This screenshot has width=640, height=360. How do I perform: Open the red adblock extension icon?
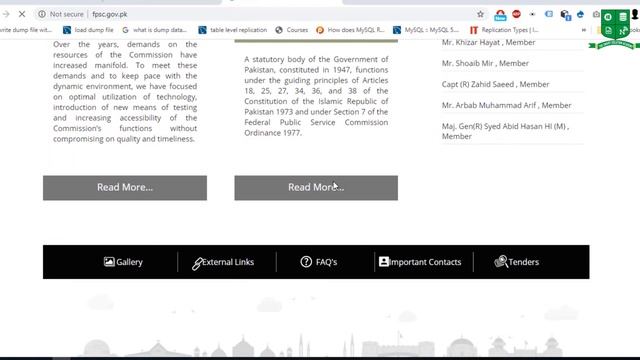[516, 14]
